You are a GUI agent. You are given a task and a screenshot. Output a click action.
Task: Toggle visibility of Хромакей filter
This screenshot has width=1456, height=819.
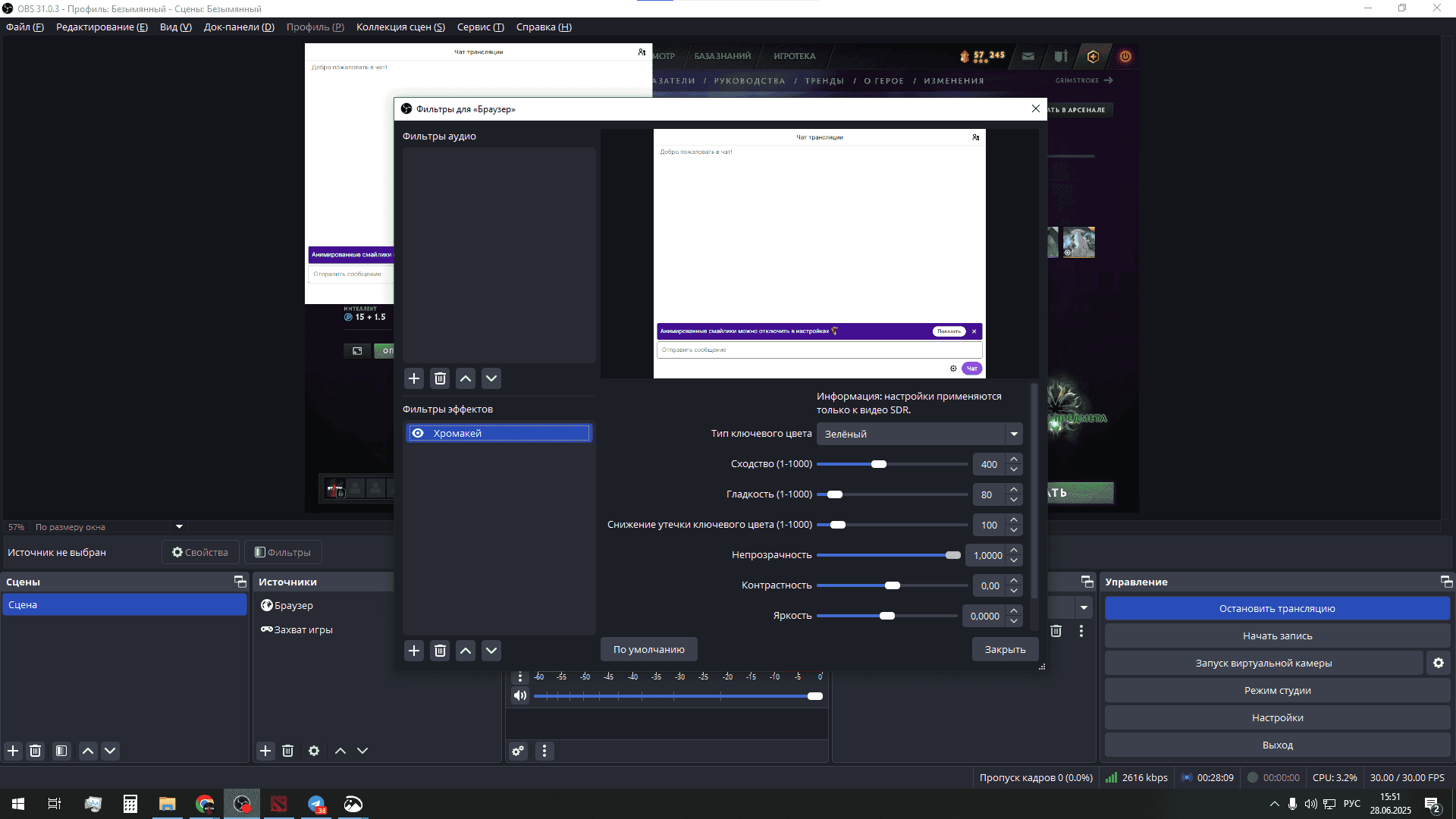pos(418,433)
